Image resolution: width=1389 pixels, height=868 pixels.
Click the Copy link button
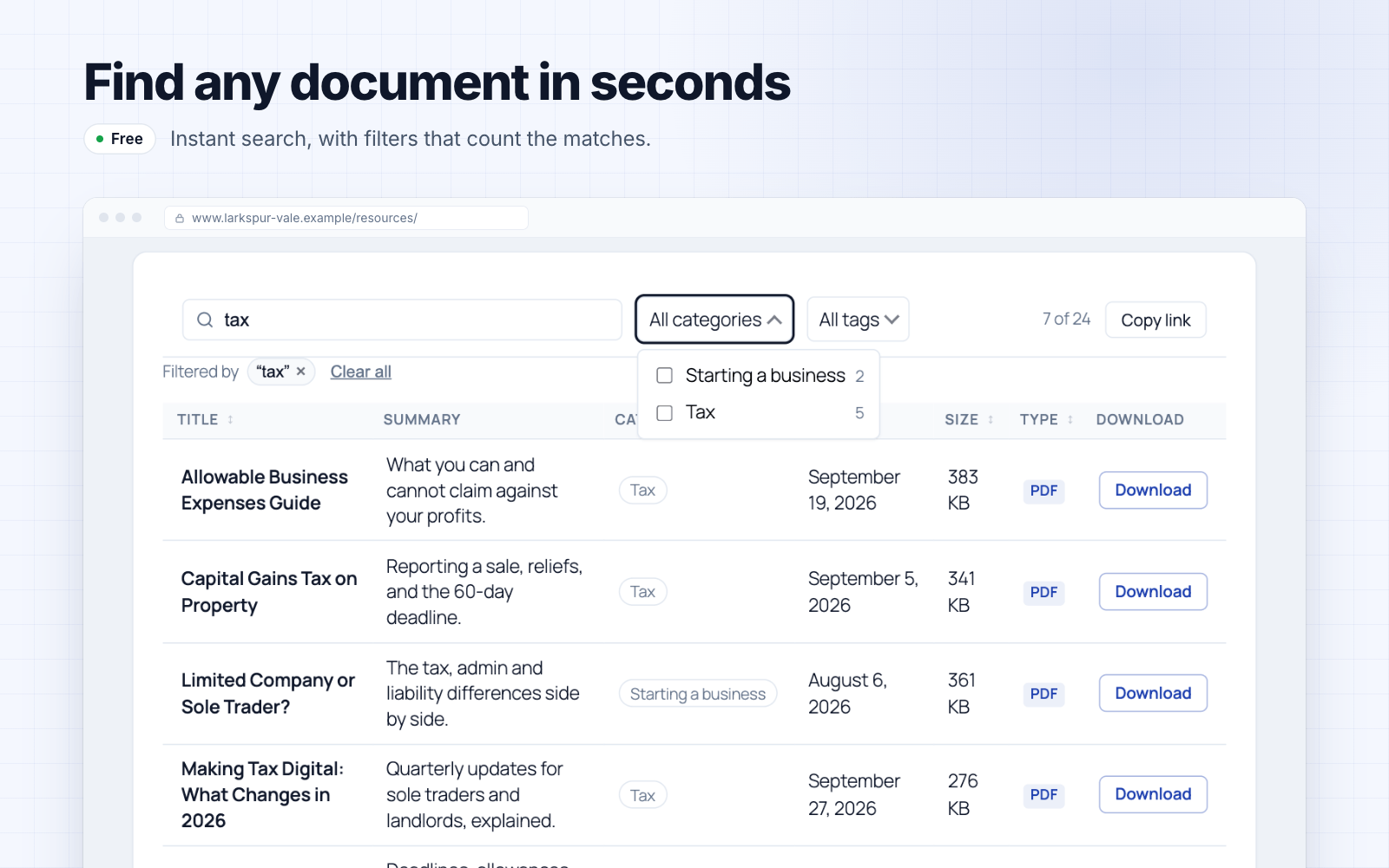click(x=1155, y=319)
